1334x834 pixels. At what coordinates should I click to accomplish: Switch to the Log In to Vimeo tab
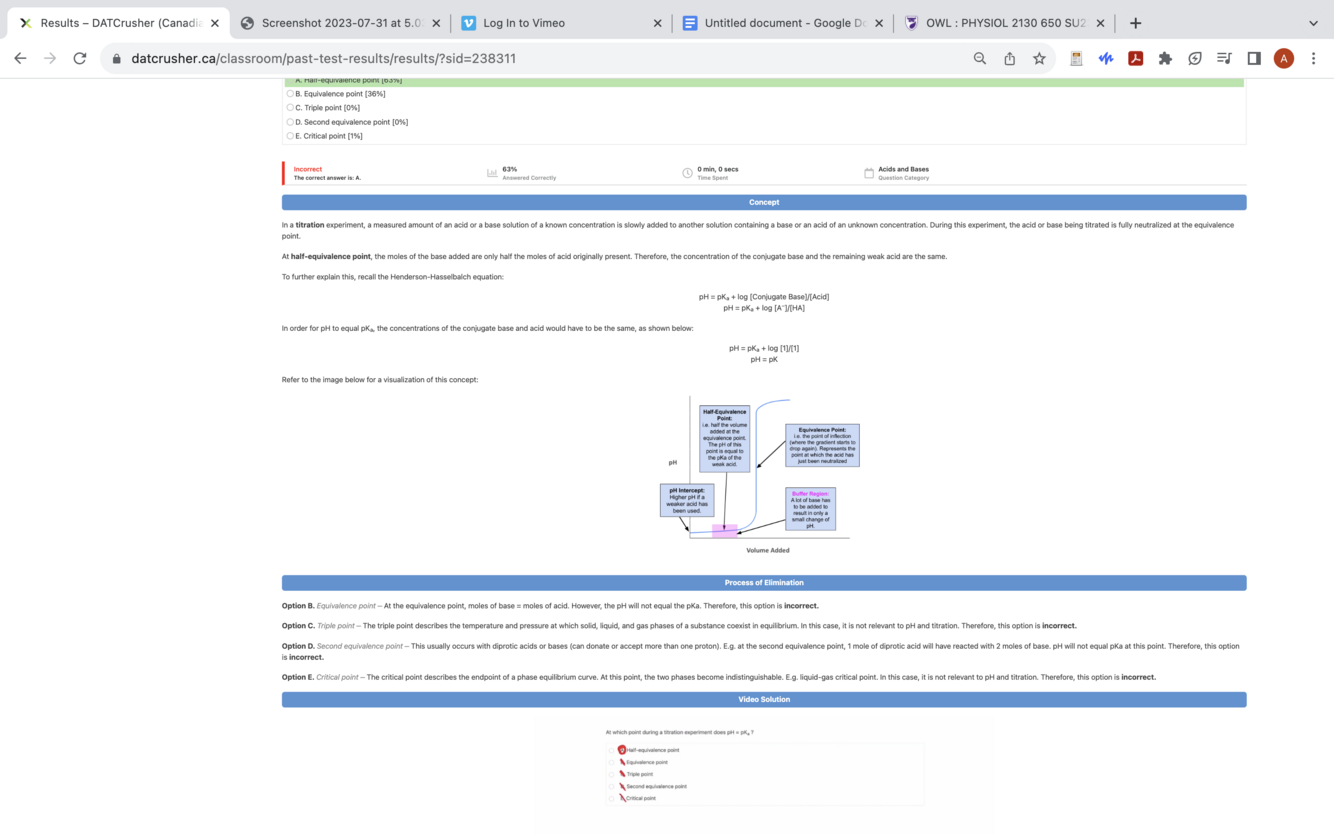point(561,23)
